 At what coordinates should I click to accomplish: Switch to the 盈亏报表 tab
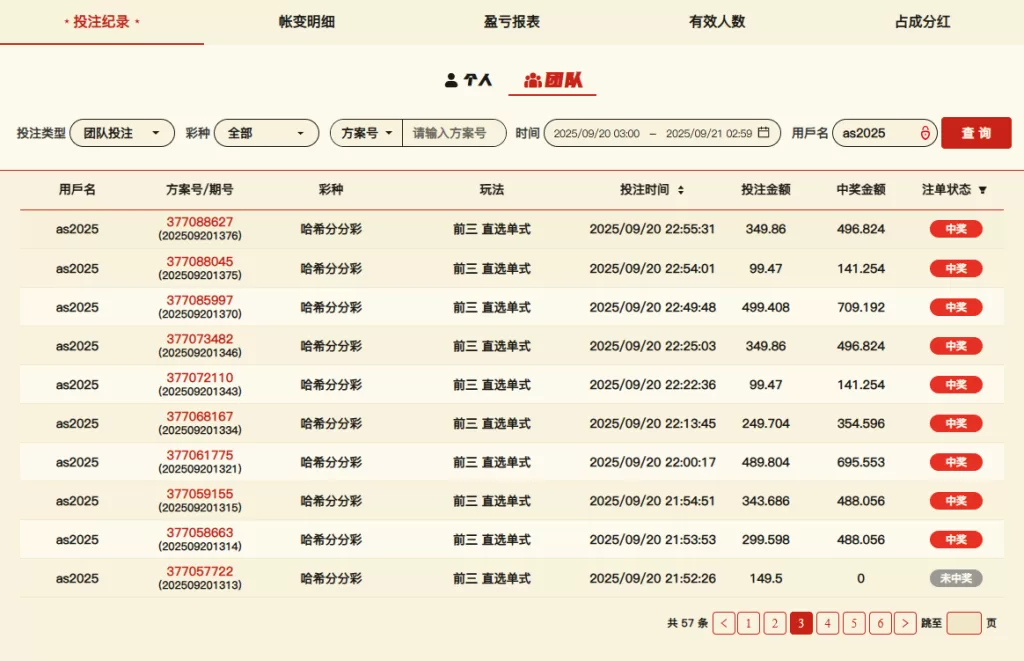coord(512,21)
